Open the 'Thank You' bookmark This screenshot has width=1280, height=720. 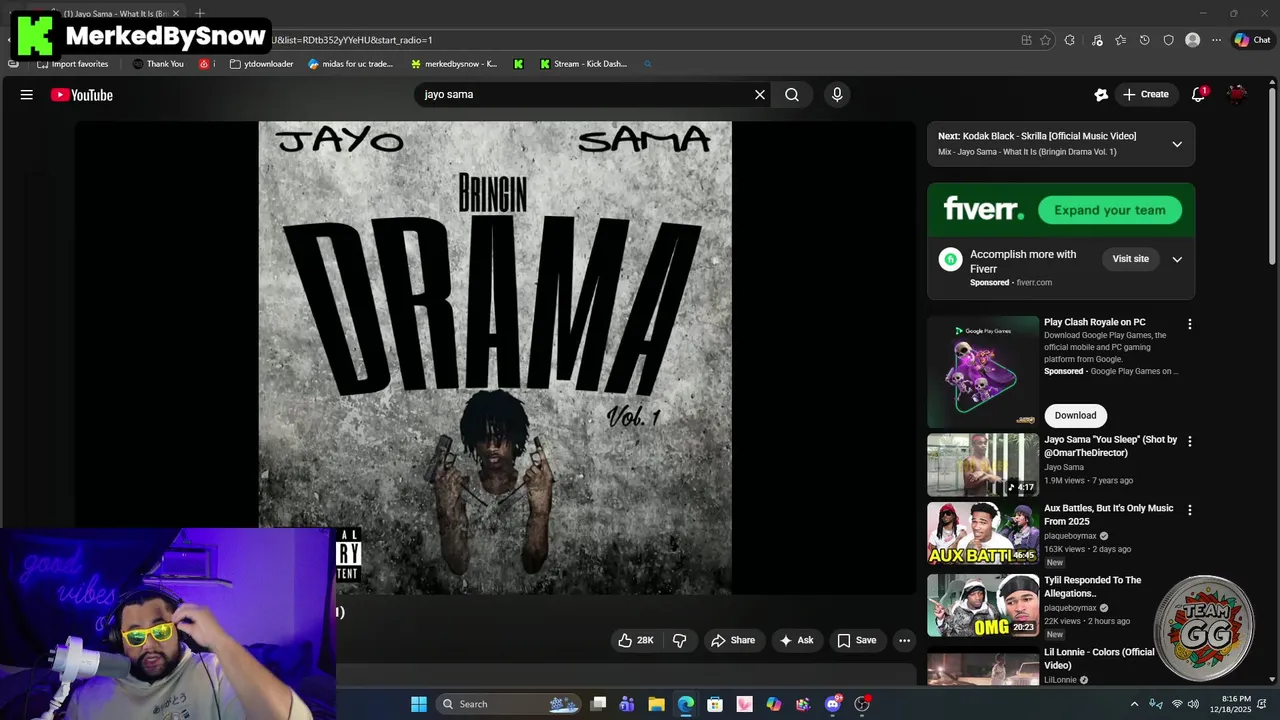[x=158, y=64]
